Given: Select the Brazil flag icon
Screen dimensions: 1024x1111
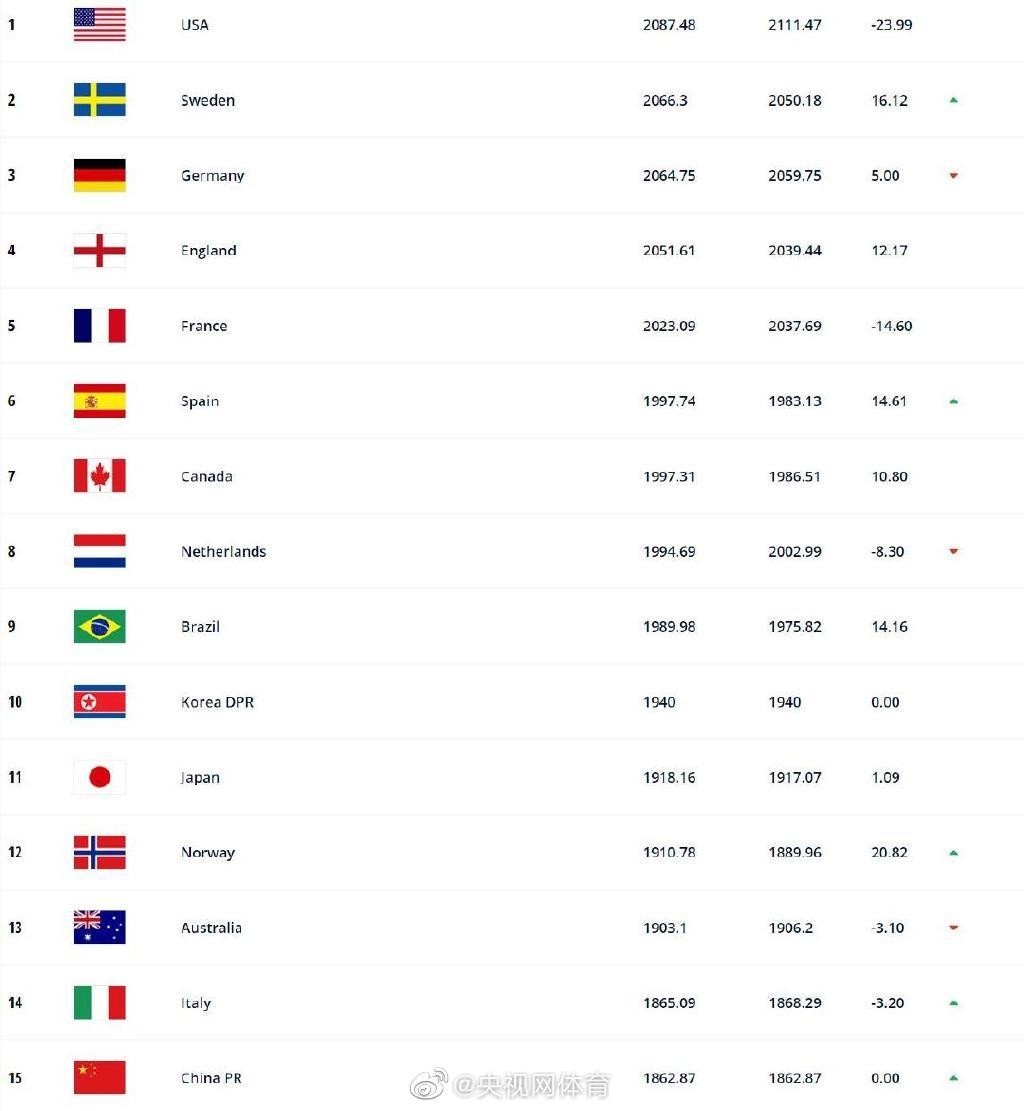Looking at the screenshot, I should tap(99, 626).
